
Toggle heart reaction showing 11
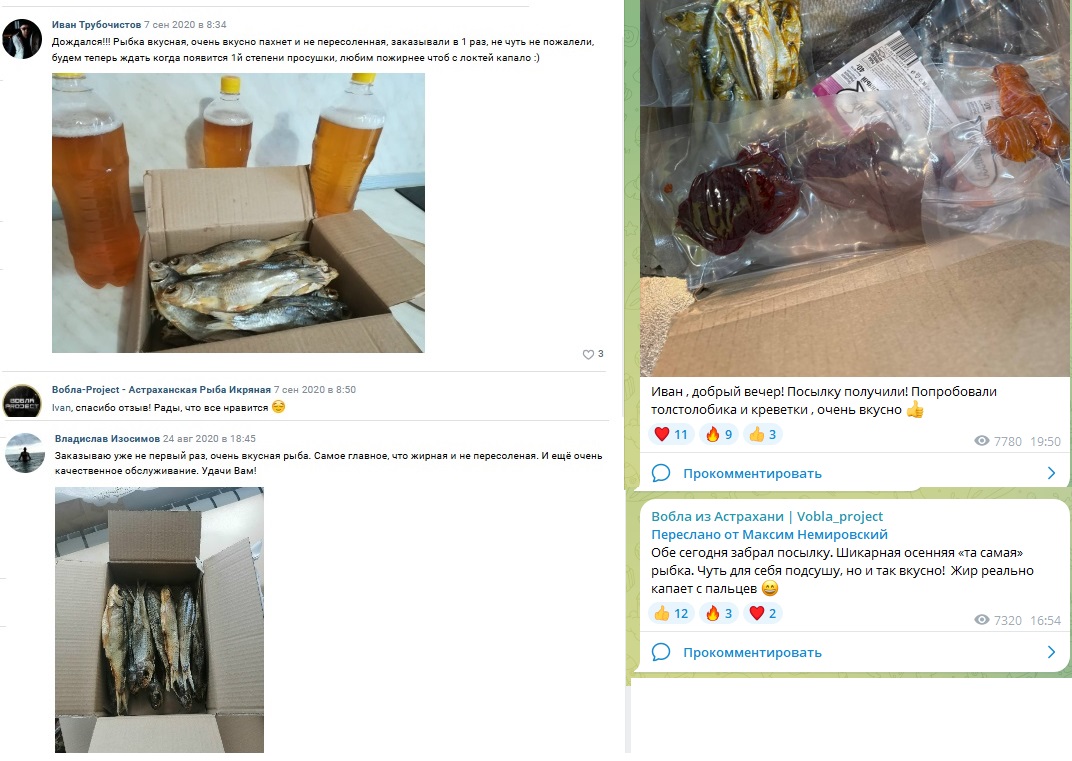pos(671,434)
